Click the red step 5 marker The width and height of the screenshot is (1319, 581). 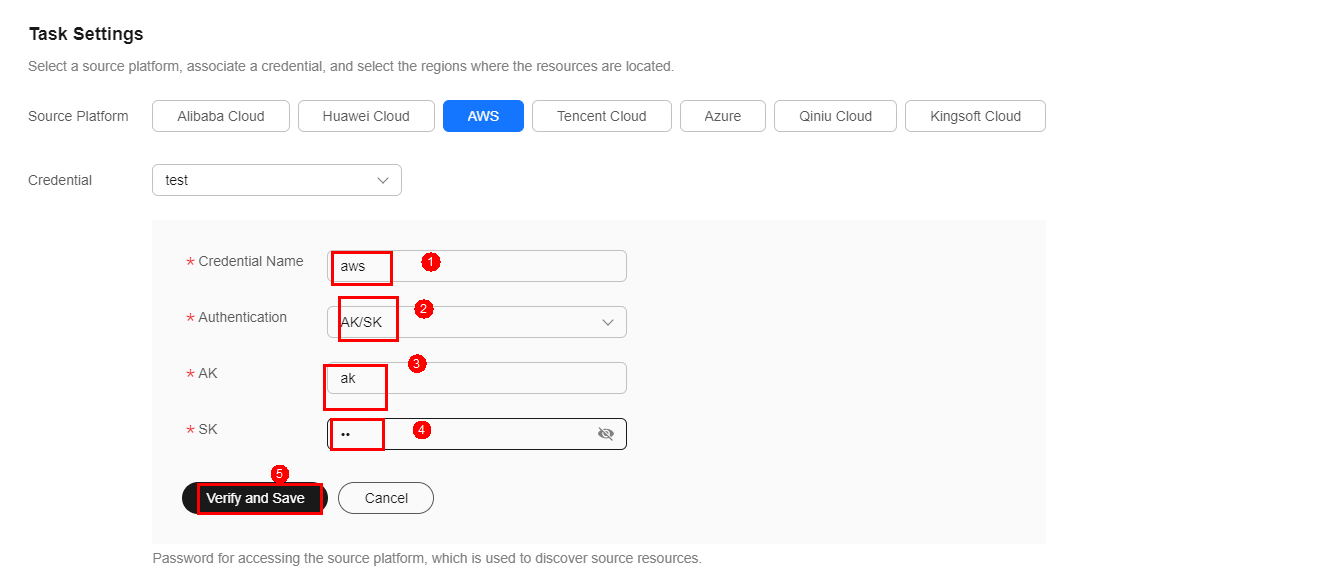(280, 474)
